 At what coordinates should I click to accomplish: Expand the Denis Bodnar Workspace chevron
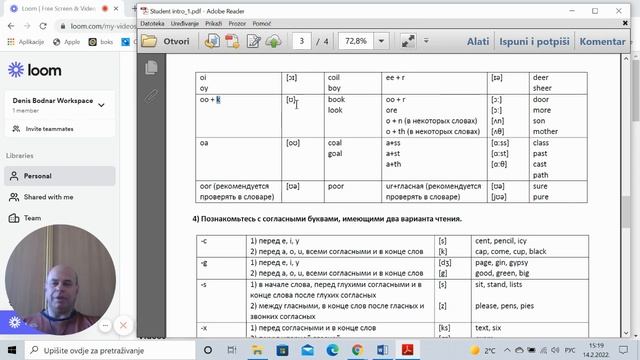[x=101, y=105]
